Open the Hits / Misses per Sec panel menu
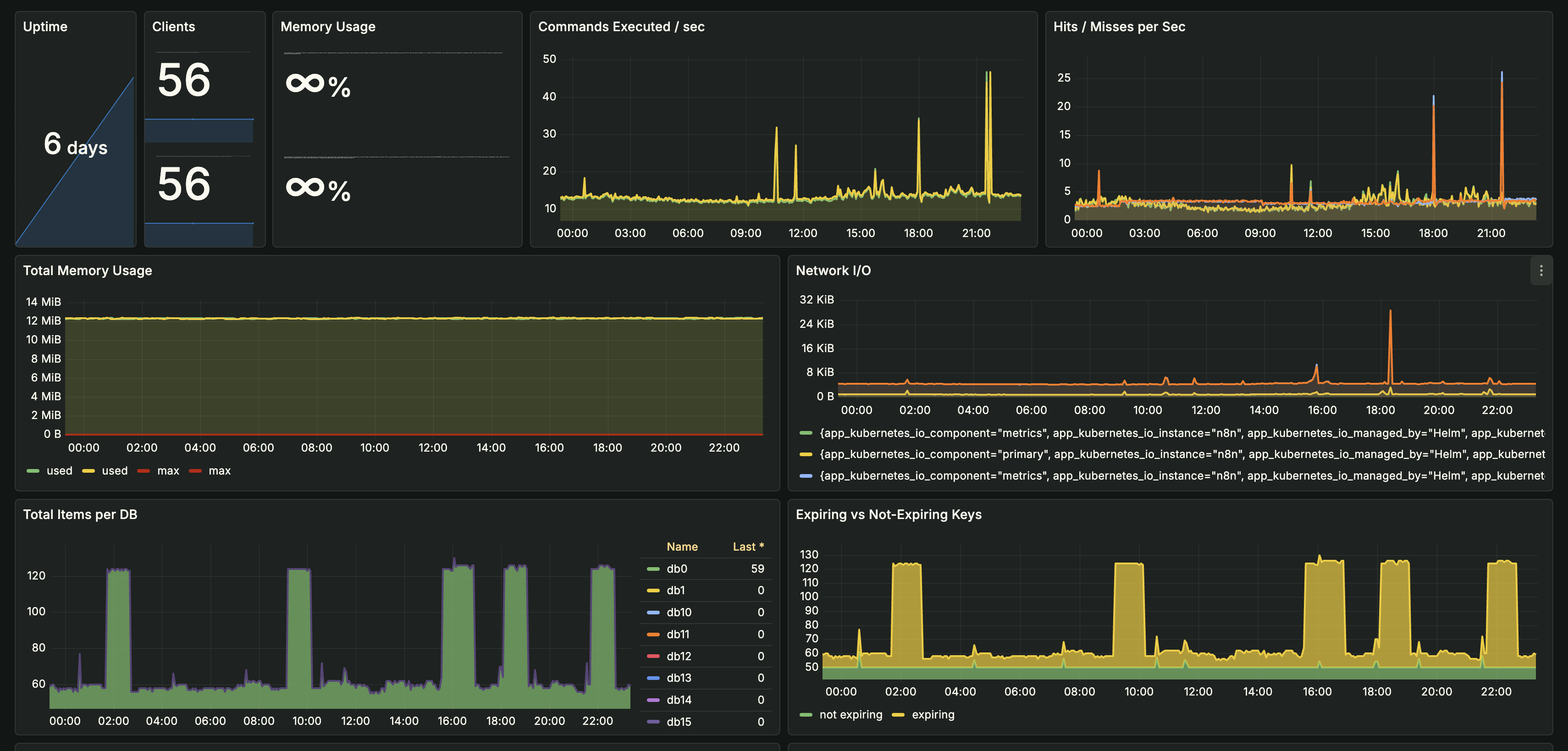 coord(1121,26)
